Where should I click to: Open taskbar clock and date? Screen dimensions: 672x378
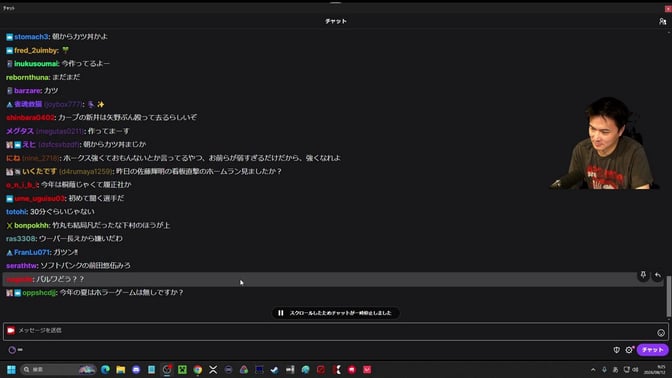coord(655,369)
